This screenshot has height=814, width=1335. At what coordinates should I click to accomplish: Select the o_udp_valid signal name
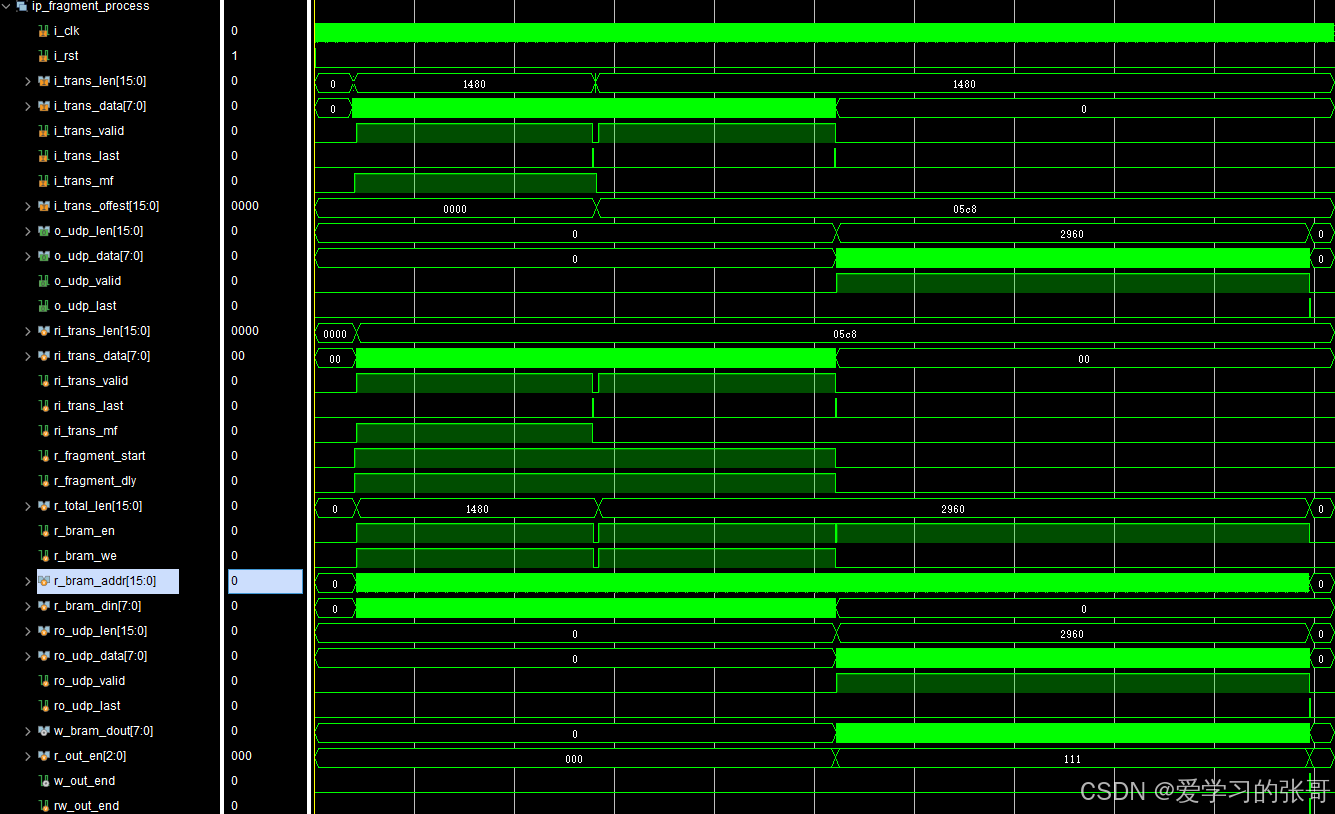(87, 281)
